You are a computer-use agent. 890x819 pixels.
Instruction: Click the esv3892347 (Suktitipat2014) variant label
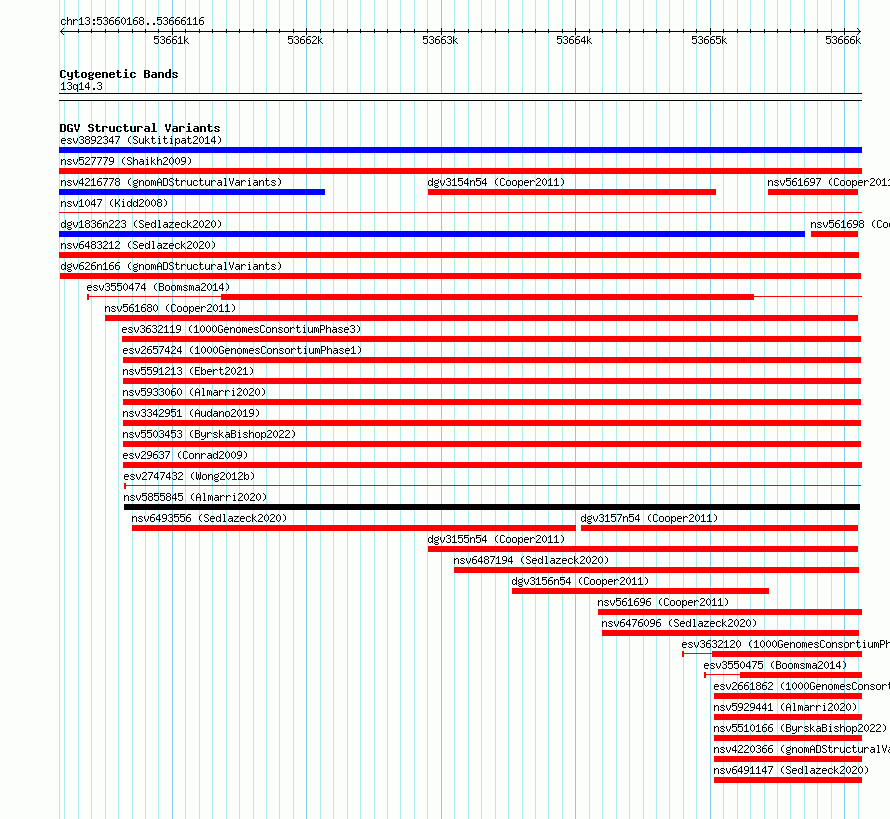pos(141,140)
